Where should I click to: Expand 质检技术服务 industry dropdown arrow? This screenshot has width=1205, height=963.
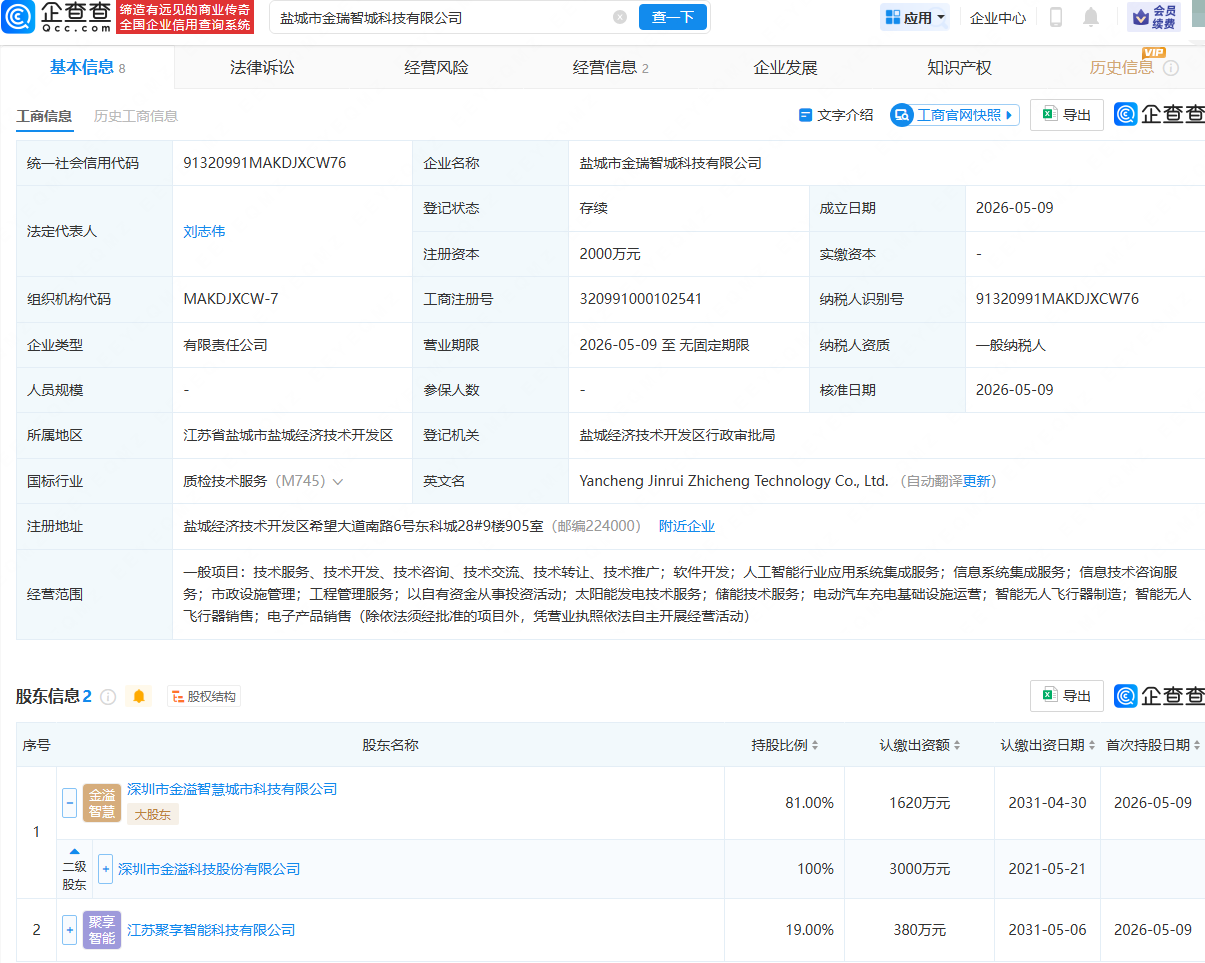[338, 481]
